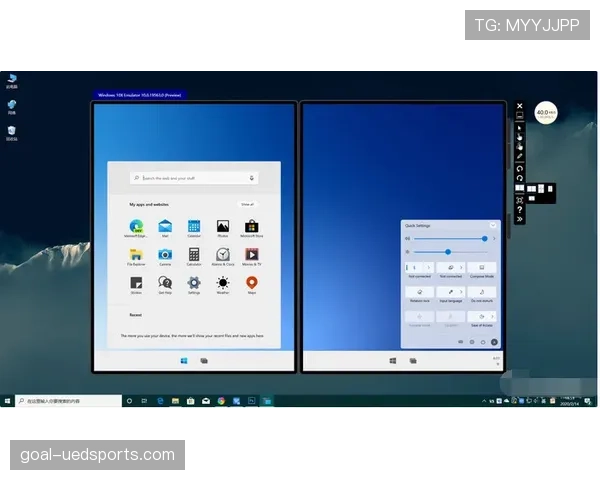This screenshot has width=600, height=480.
Task: Expand Bluetooth tile options arrow
Action: (x=429, y=267)
